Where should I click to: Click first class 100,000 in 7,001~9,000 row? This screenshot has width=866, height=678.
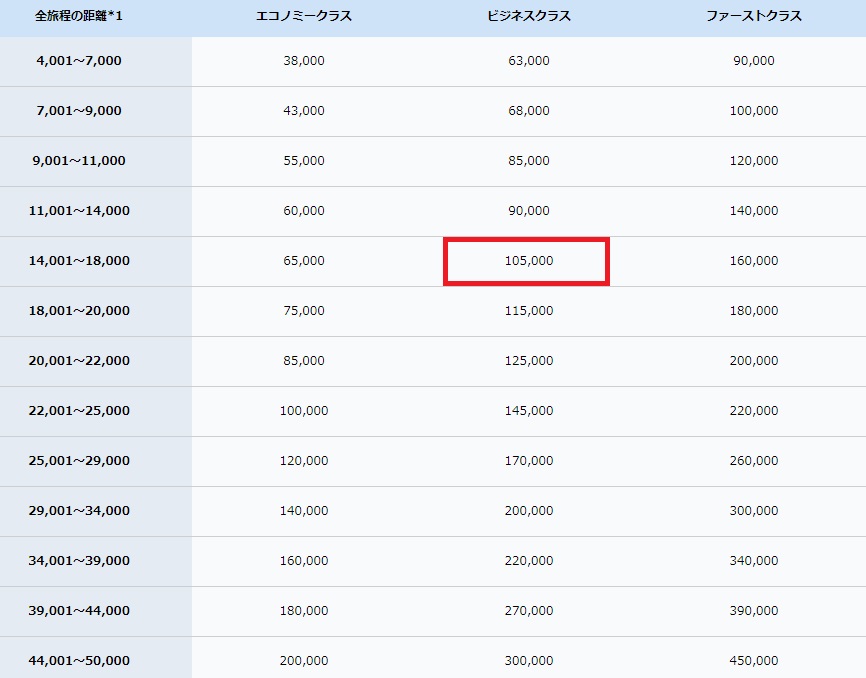tap(754, 110)
